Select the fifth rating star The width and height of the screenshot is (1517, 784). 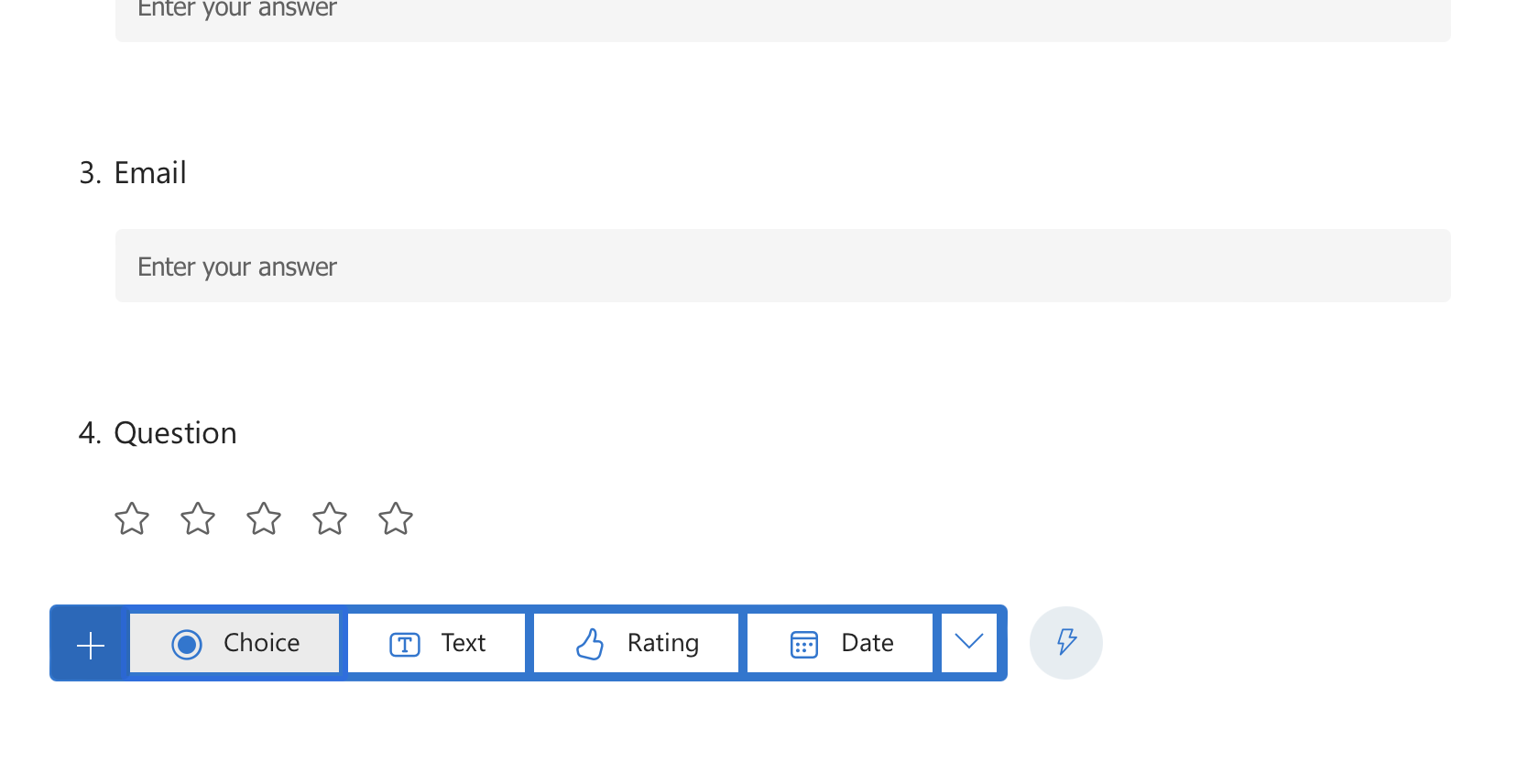[x=395, y=518]
